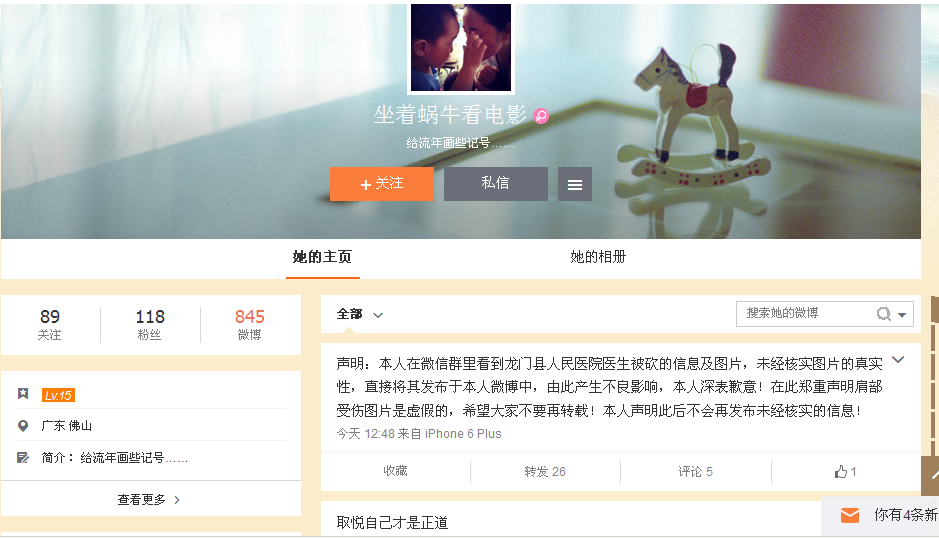The width and height of the screenshot is (939, 538).
Task: Switch to the 她的相册 tab
Action: [x=598, y=257]
